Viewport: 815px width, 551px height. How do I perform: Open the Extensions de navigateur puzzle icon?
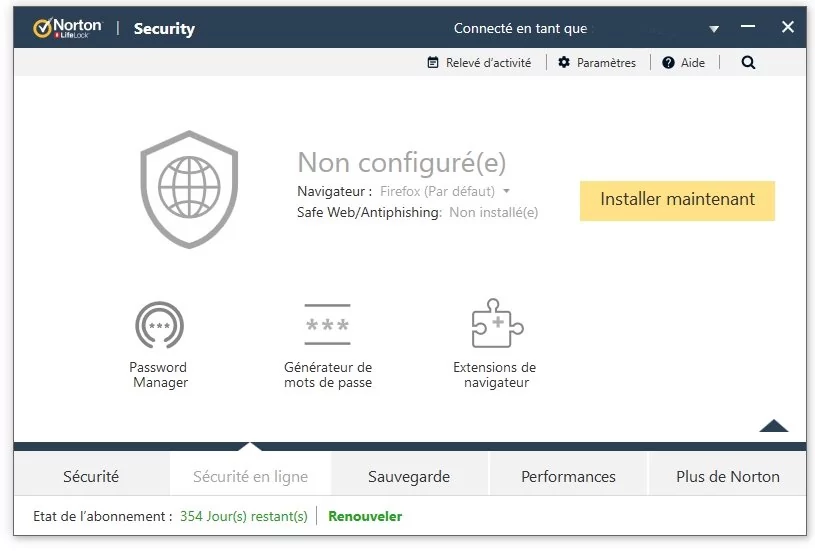point(497,323)
